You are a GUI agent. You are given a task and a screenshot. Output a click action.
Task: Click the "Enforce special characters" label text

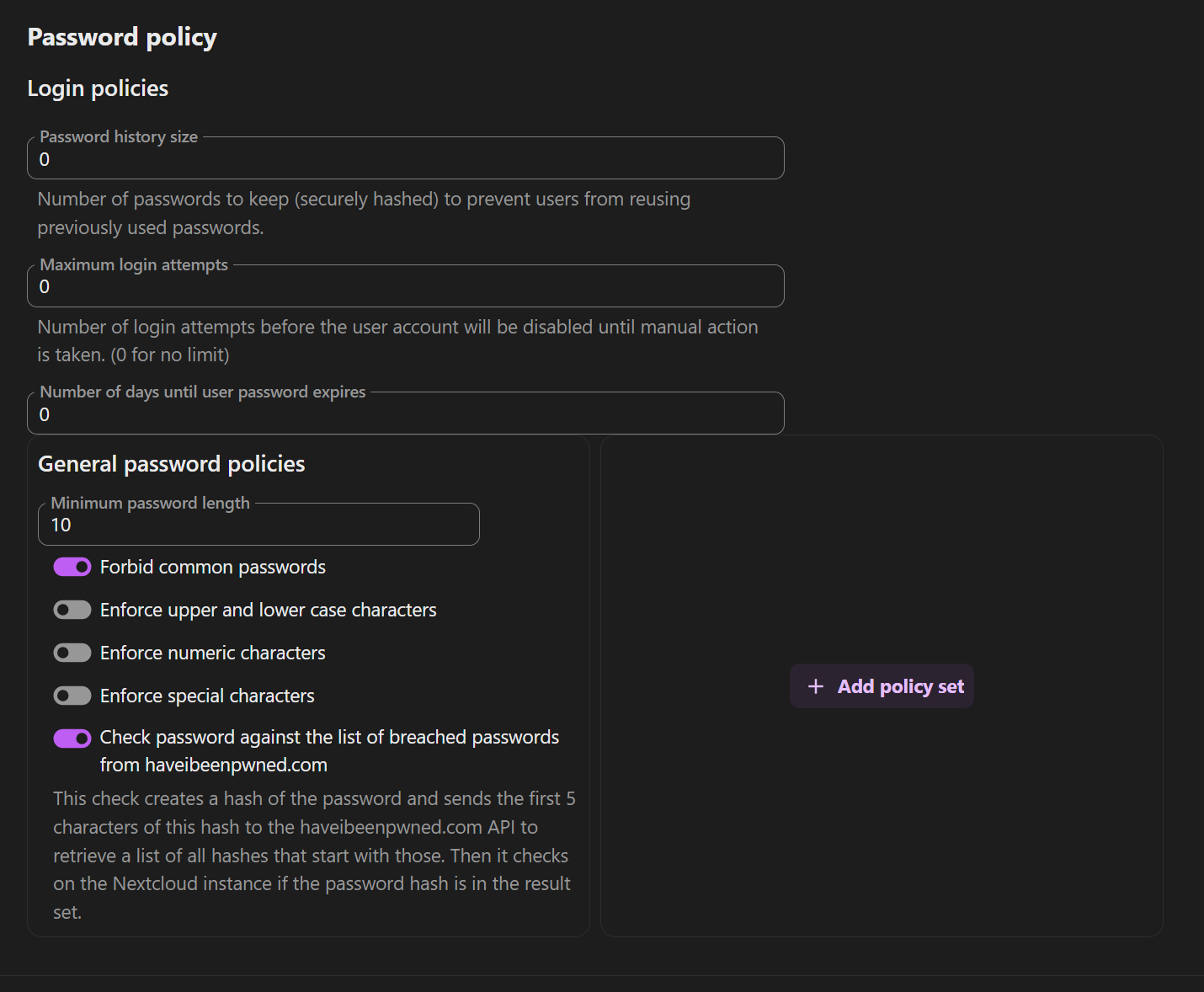point(207,696)
